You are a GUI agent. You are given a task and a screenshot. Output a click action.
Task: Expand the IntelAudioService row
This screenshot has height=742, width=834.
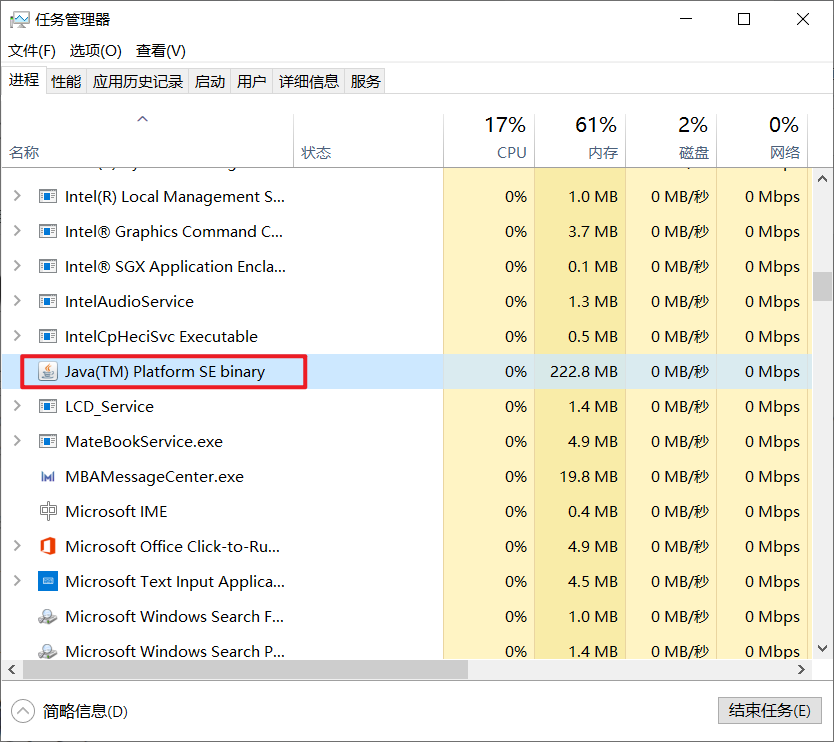17,301
